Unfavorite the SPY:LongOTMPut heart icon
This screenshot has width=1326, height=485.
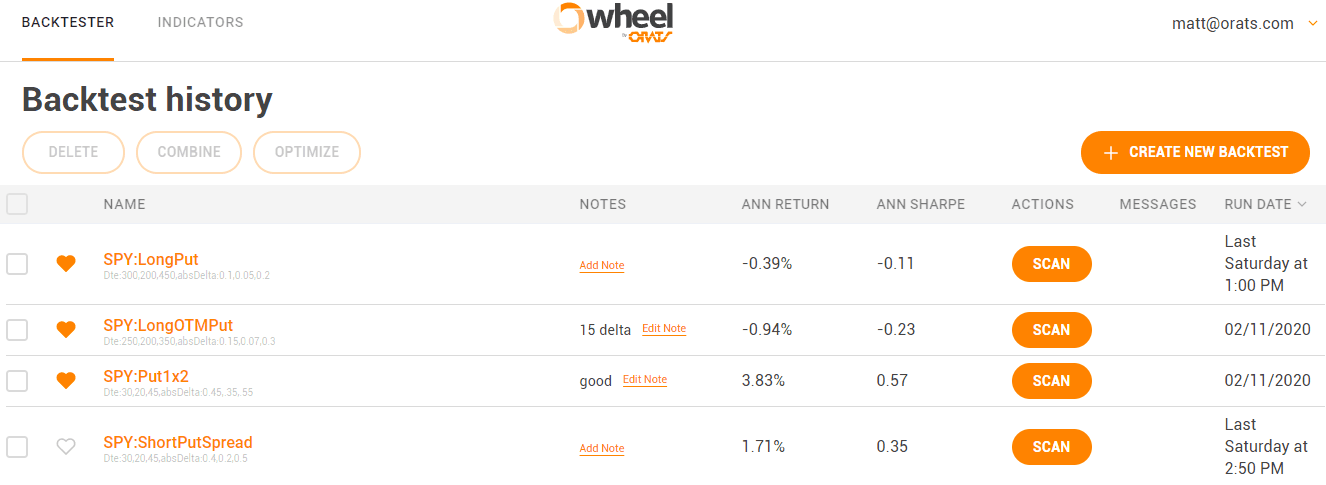66,329
